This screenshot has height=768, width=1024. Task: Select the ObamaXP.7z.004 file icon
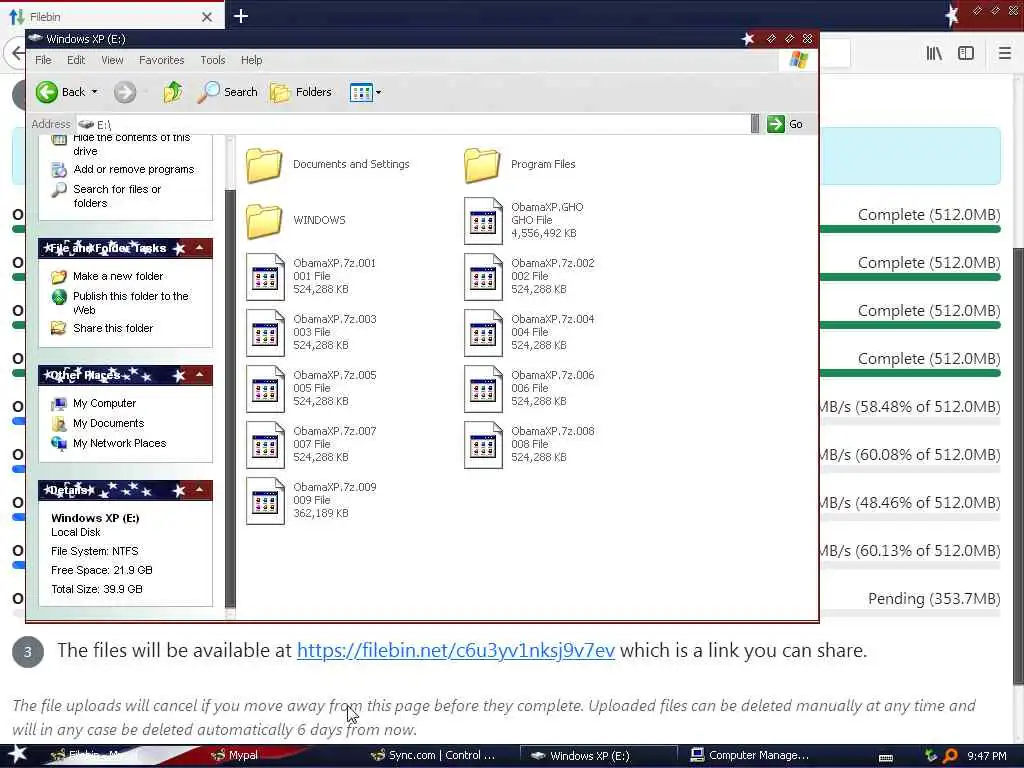pyautogui.click(x=483, y=333)
